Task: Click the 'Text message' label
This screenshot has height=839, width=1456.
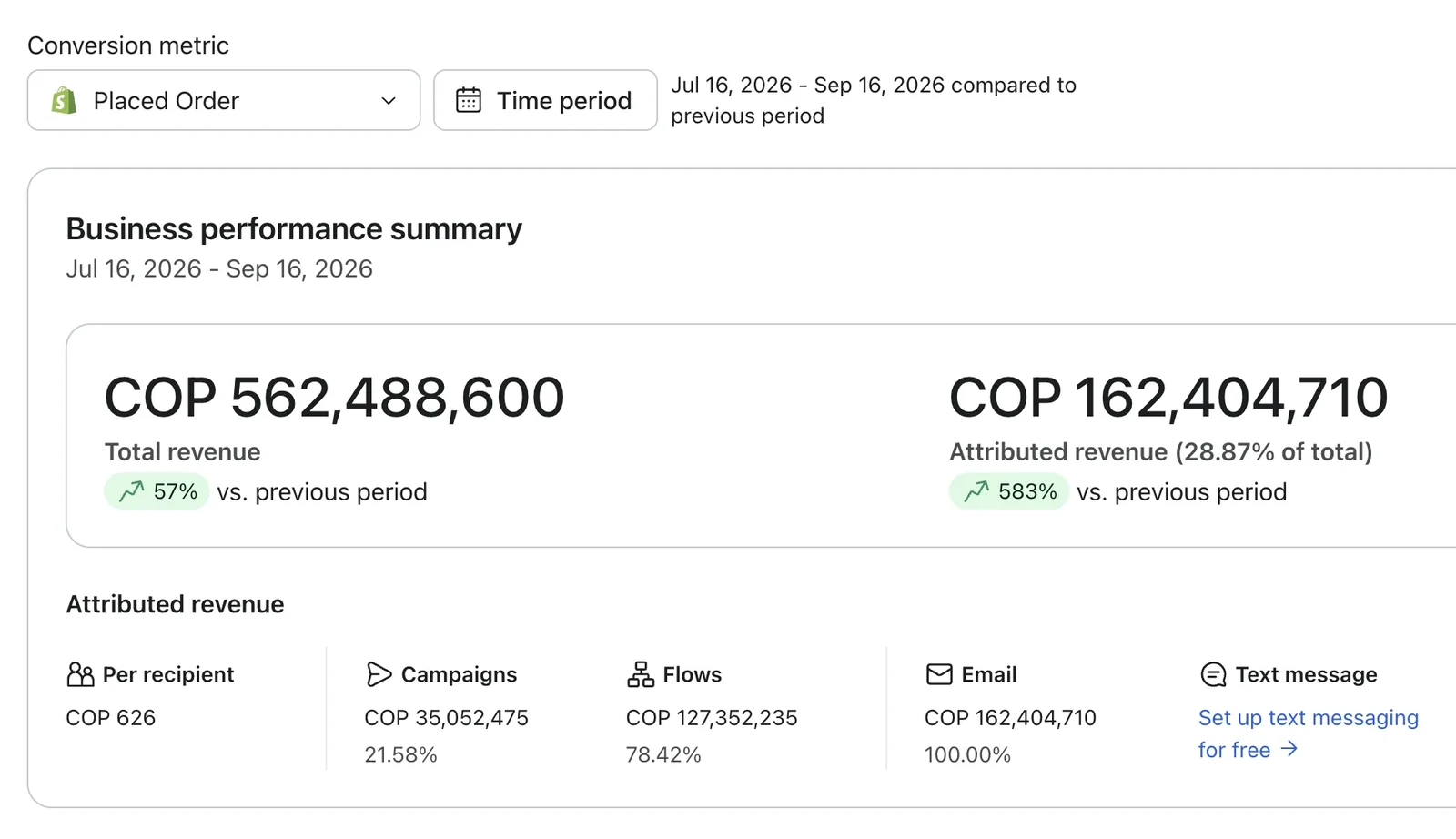Action: [x=1306, y=674]
